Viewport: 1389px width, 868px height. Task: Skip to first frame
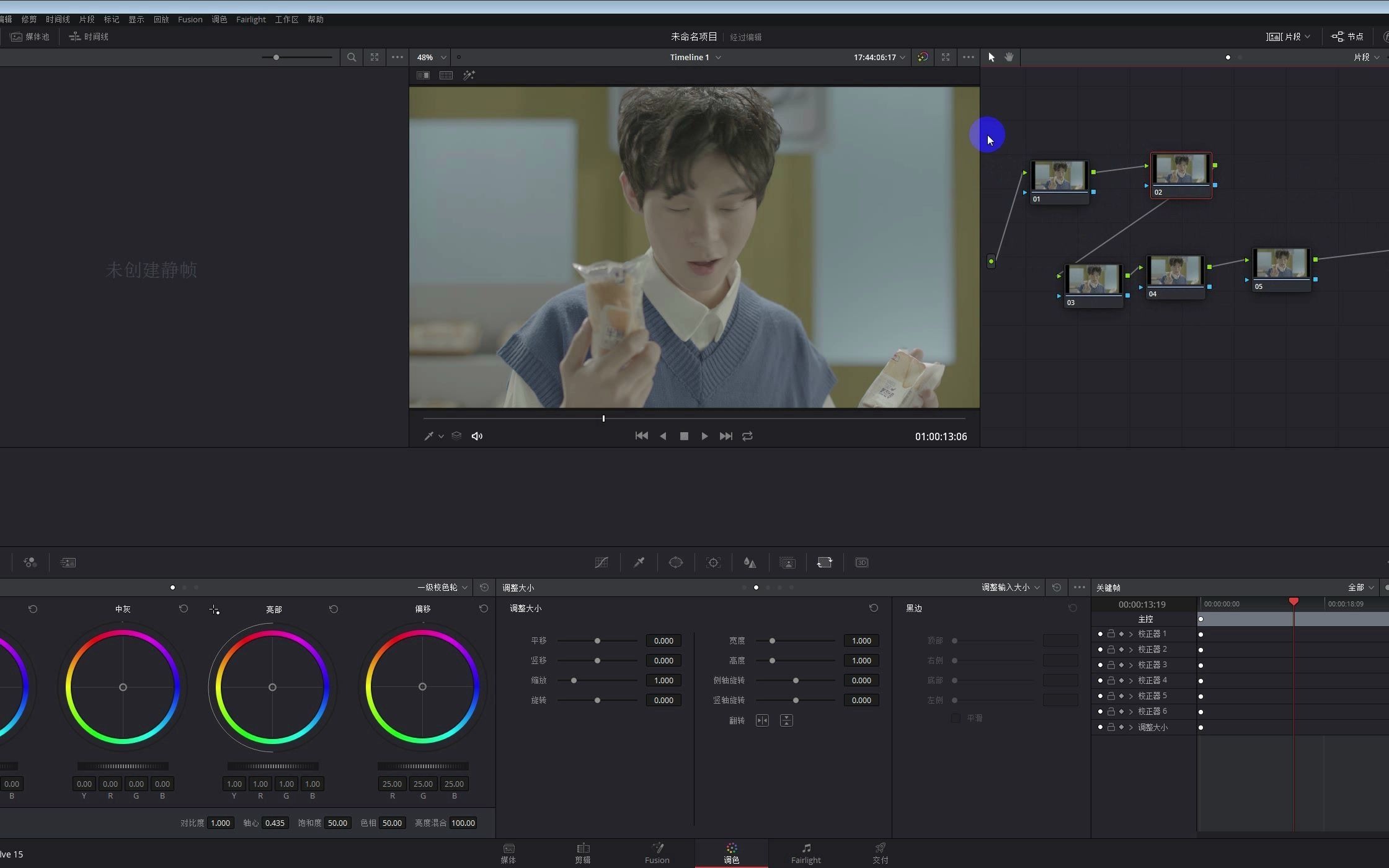point(642,436)
